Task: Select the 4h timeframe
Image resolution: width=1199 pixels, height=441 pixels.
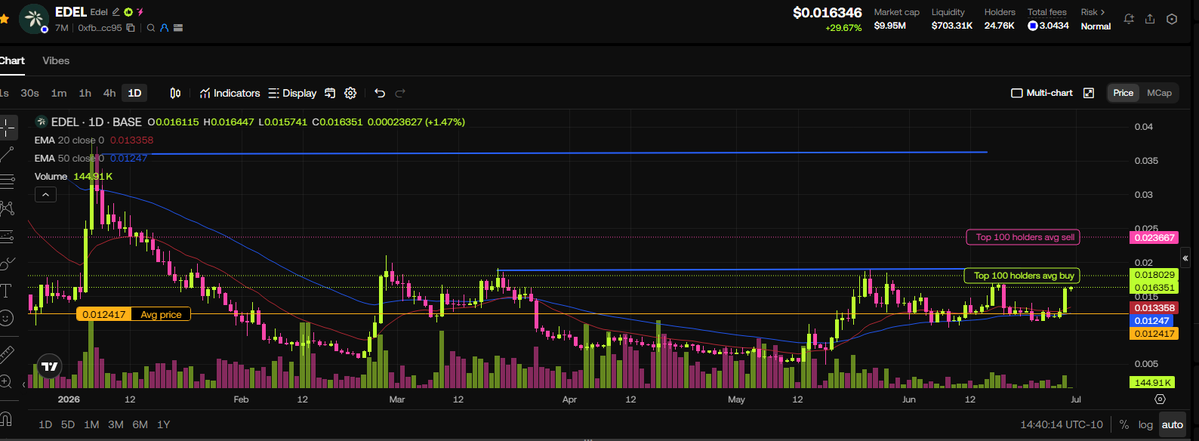Action: (x=109, y=93)
